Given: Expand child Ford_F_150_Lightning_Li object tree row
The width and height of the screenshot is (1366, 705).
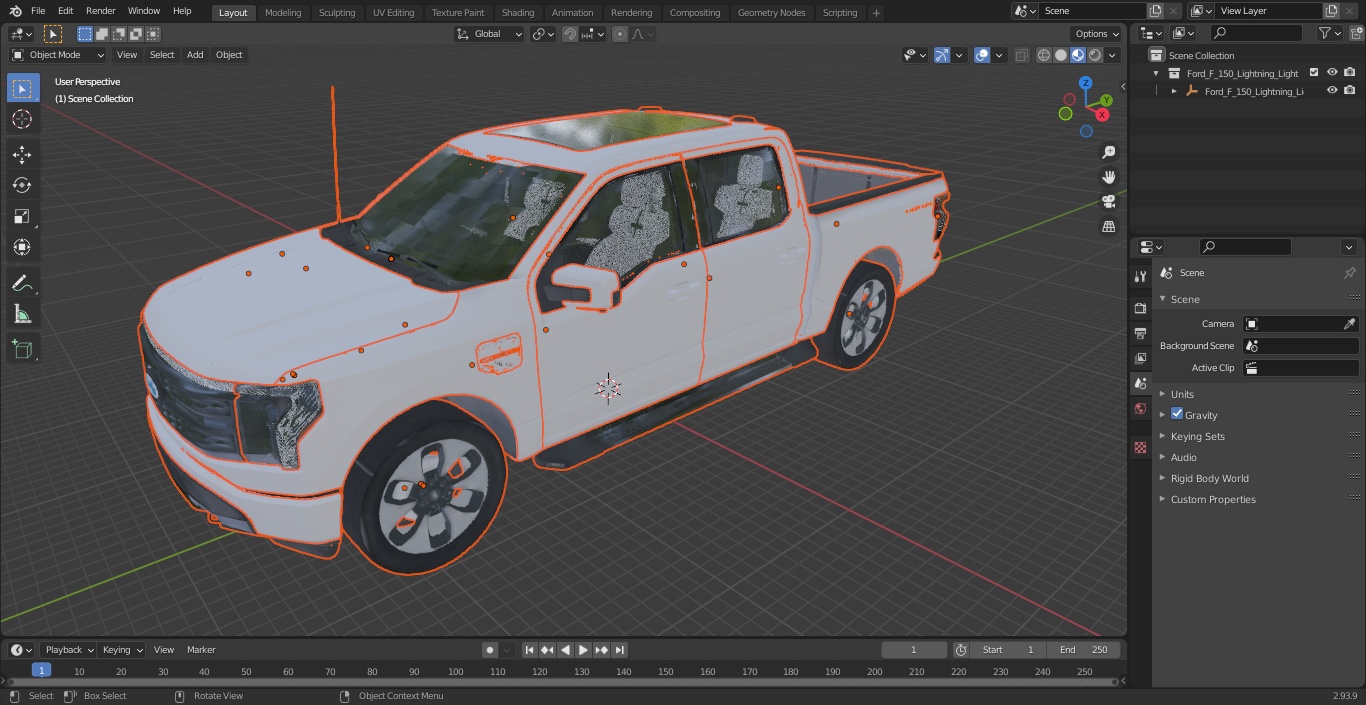Looking at the screenshot, I should pos(1174,91).
